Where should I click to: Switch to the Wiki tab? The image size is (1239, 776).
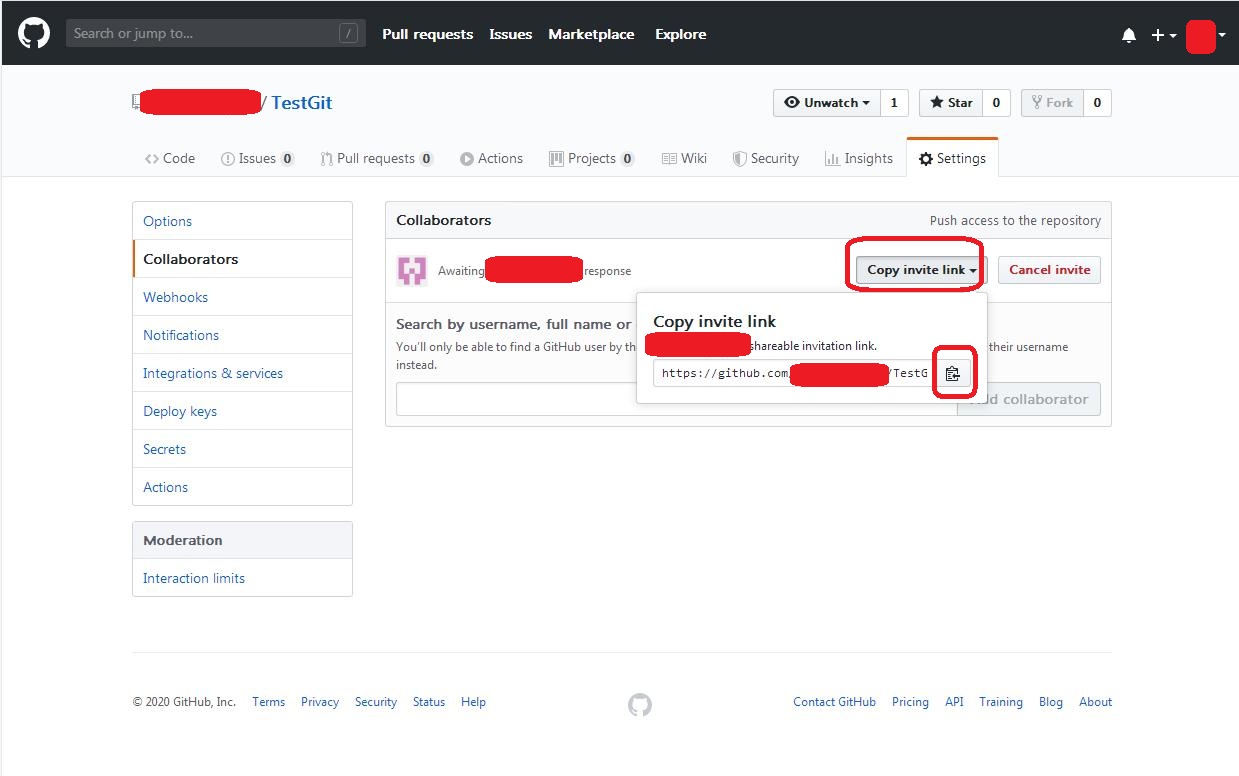684,158
